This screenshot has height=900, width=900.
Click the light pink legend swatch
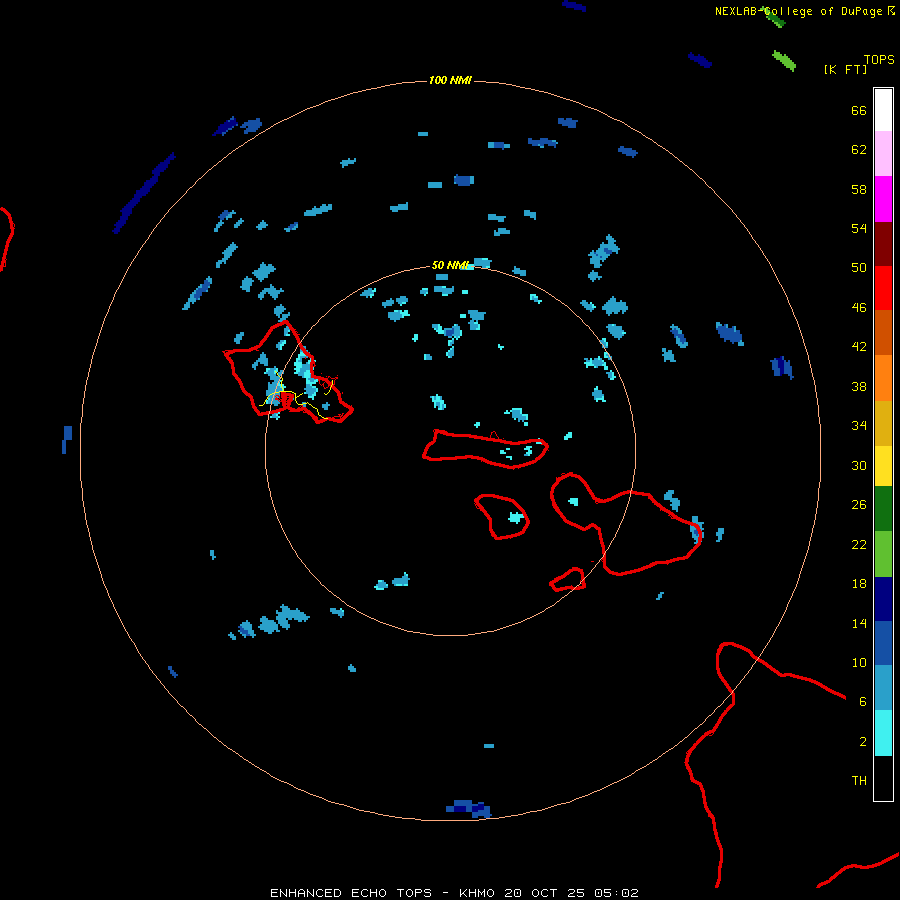[883, 154]
